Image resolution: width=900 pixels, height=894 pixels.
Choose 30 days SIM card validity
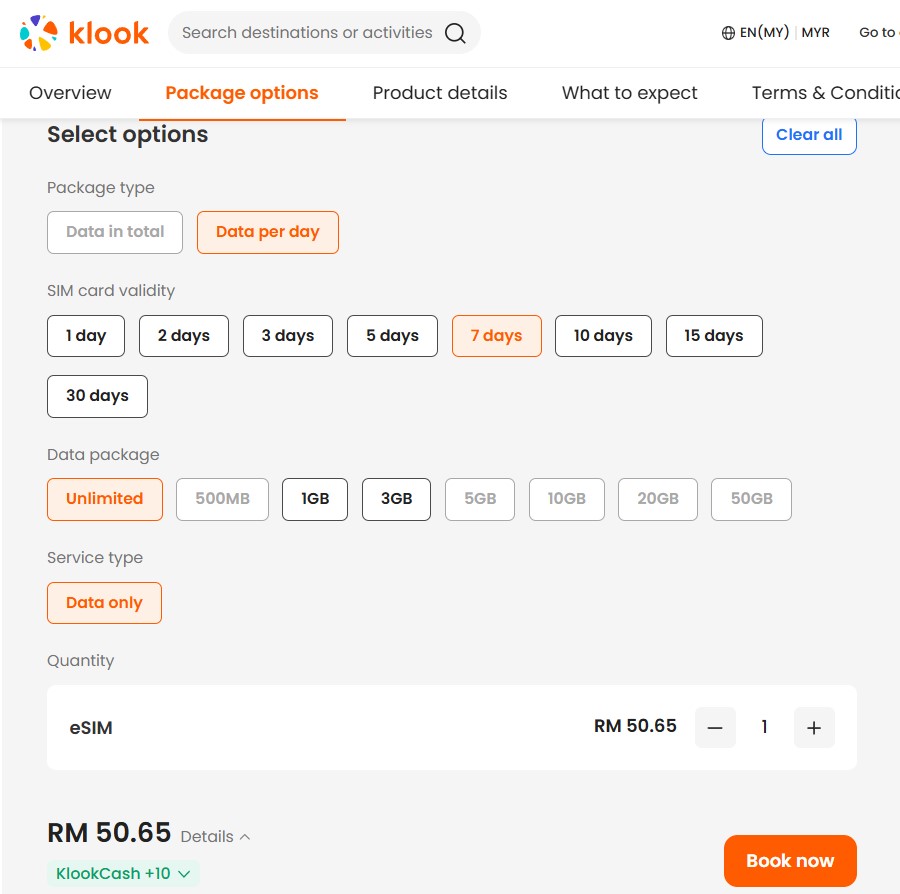pyautogui.click(x=96, y=396)
